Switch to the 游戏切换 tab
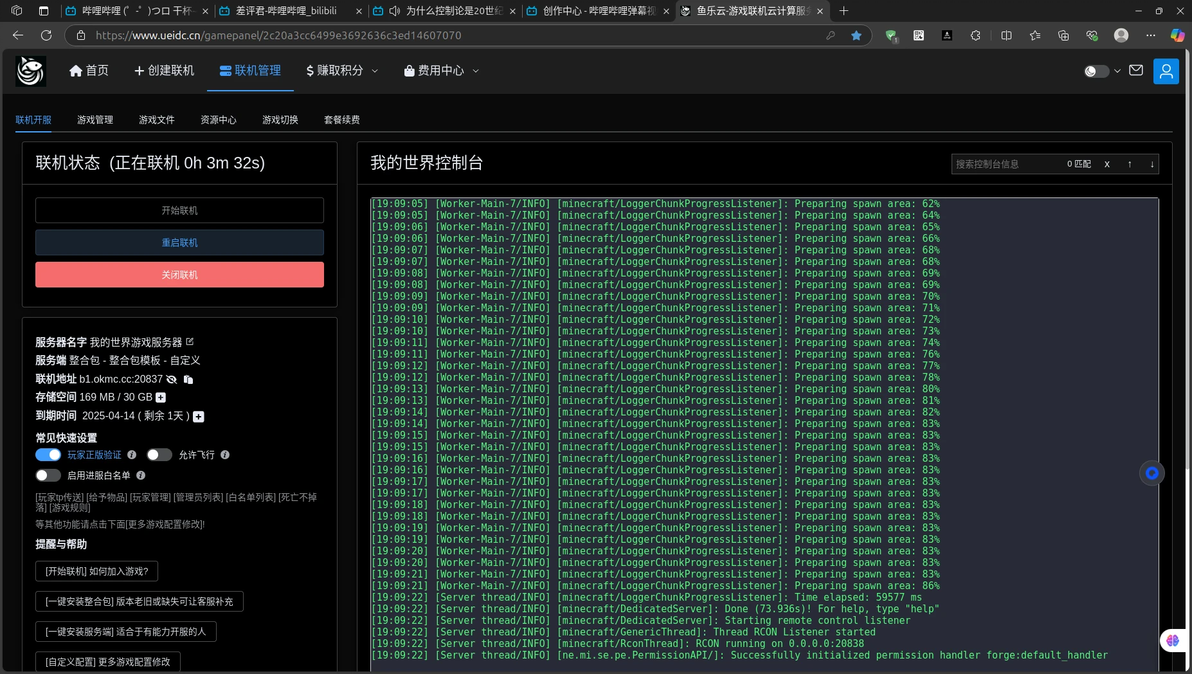The width and height of the screenshot is (1192, 674). [x=280, y=119]
